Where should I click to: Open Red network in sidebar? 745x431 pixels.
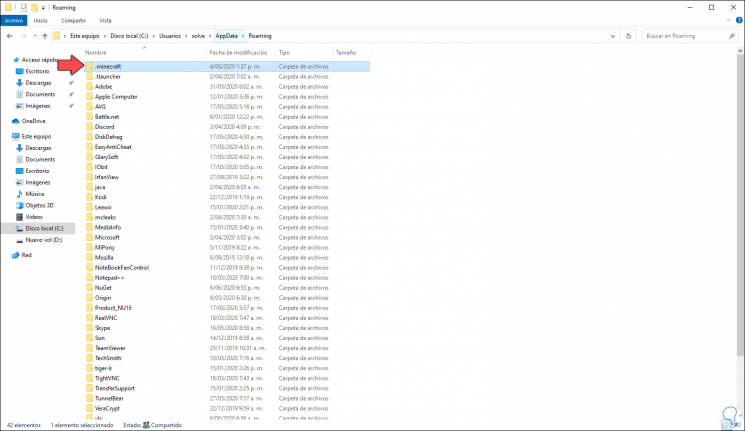[x=26, y=255]
